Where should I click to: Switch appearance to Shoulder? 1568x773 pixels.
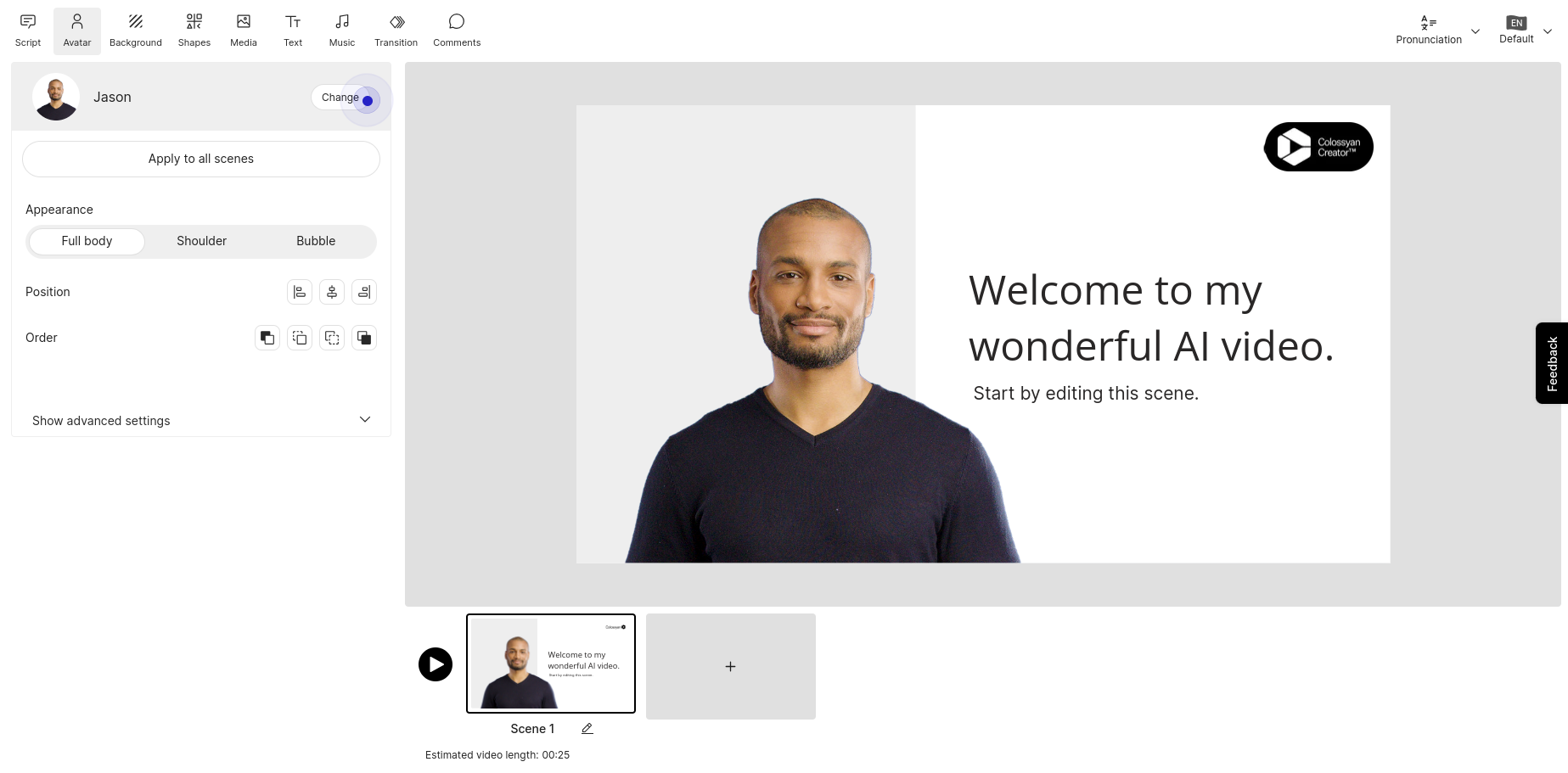click(x=201, y=241)
